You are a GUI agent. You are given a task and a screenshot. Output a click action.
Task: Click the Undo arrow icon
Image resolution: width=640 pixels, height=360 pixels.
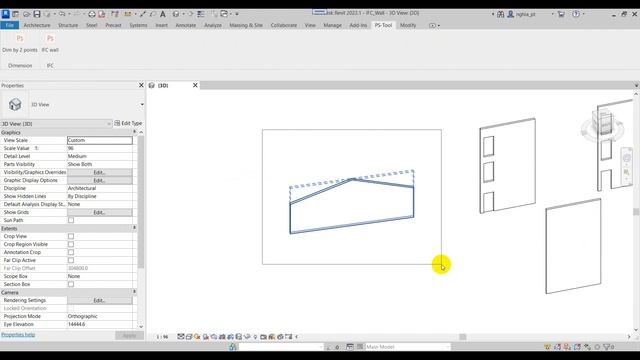coord(61,14)
